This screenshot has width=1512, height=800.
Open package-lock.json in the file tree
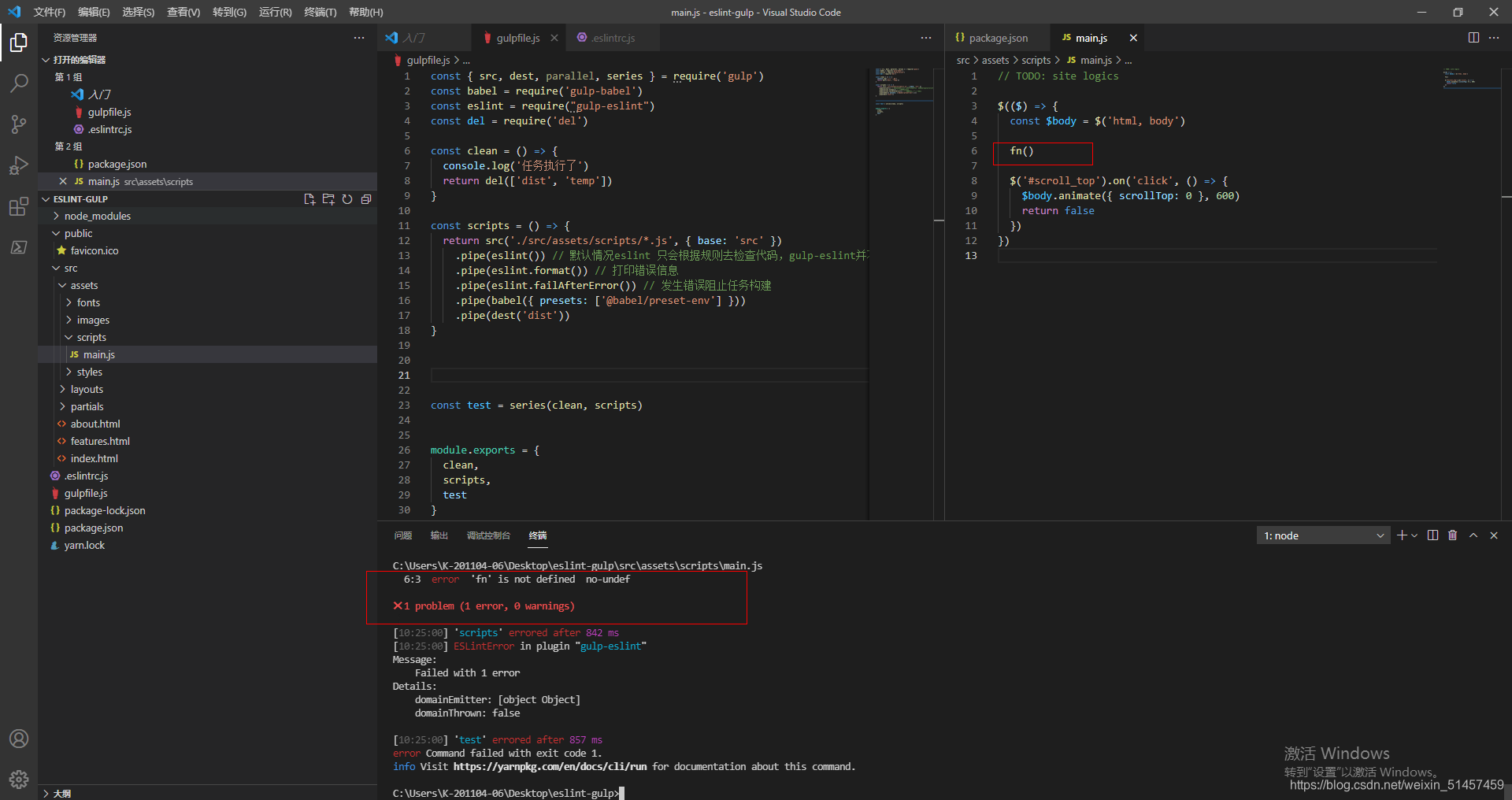tap(207, 510)
